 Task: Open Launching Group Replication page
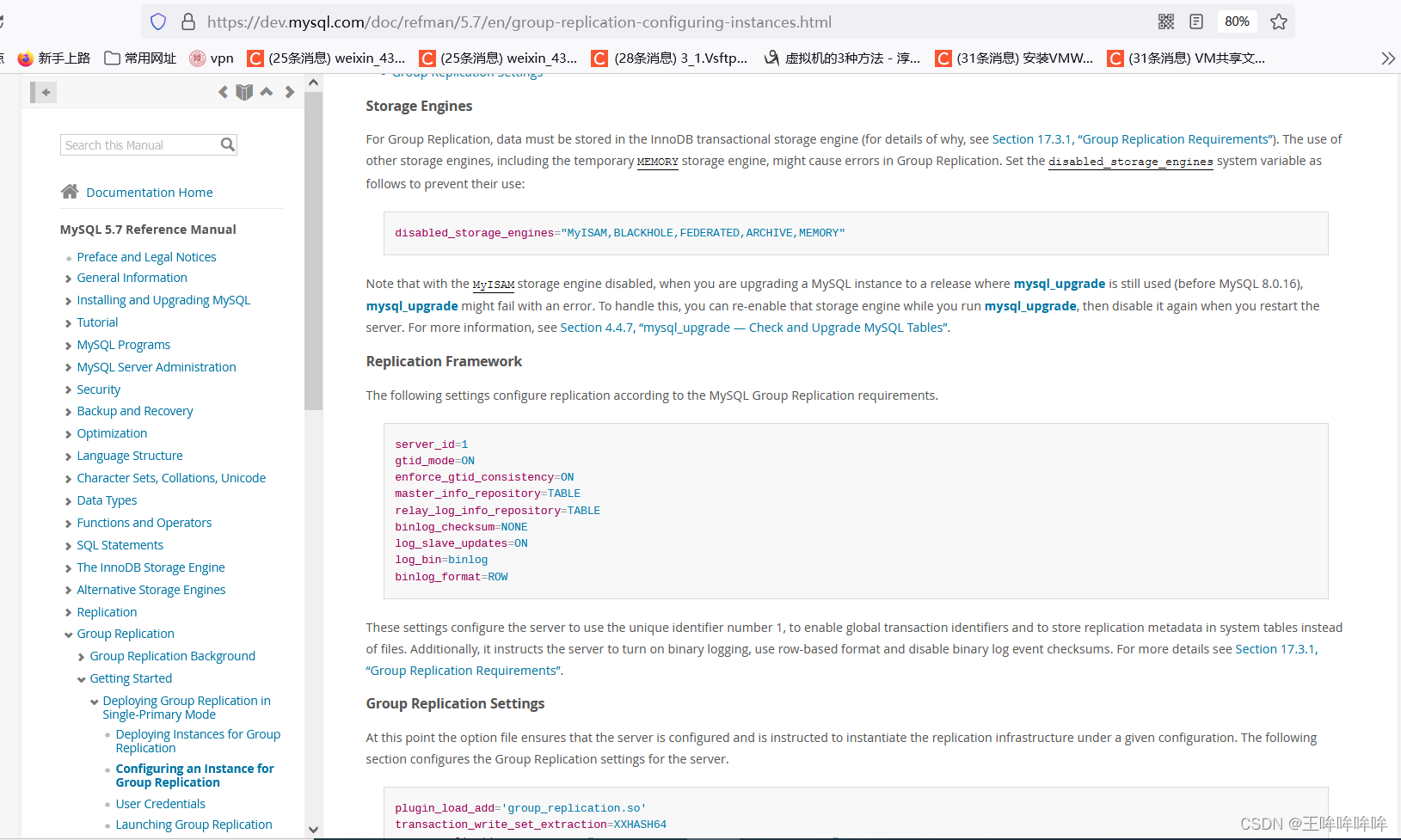(194, 825)
